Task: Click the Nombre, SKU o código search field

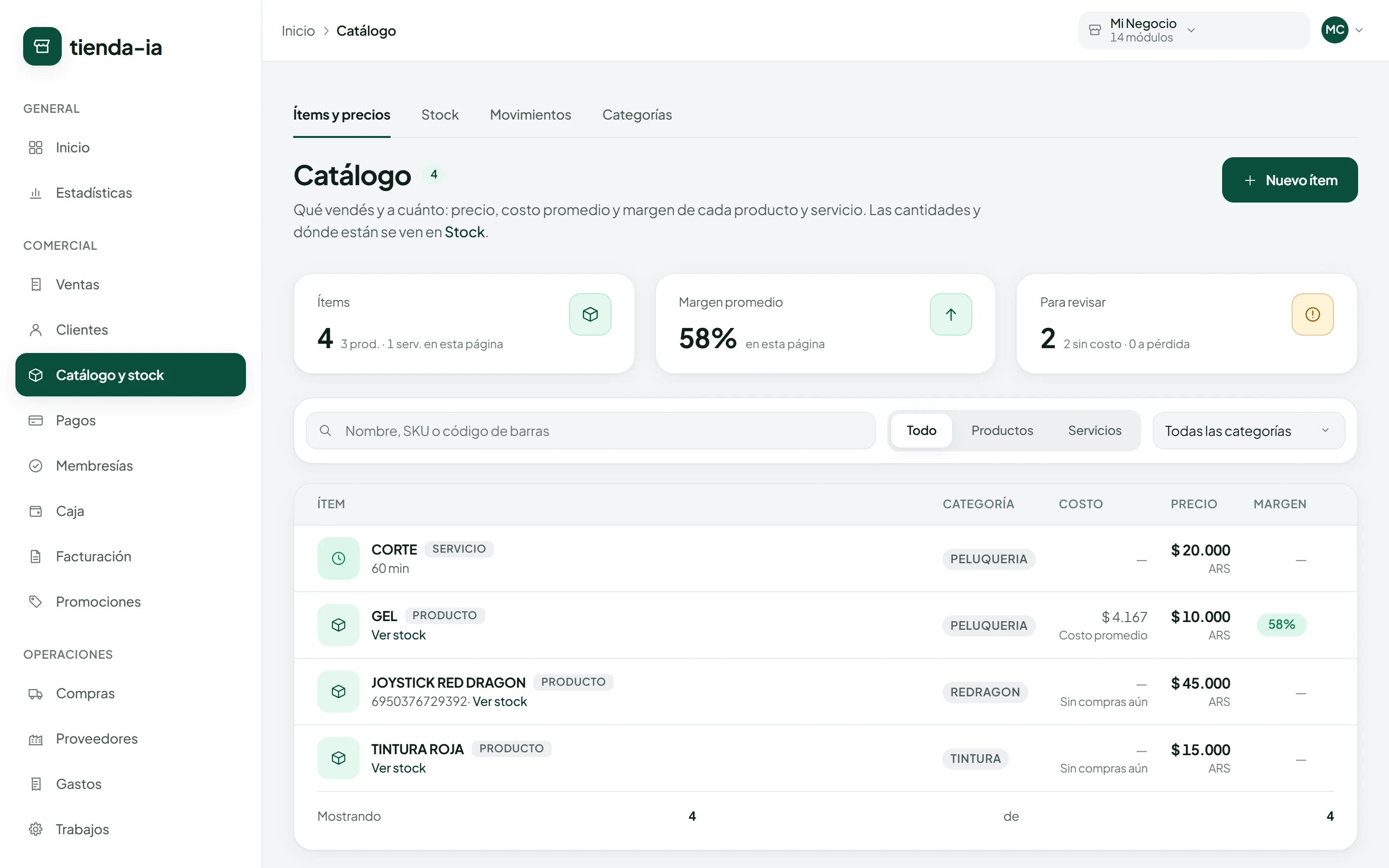Action: (591, 431)
